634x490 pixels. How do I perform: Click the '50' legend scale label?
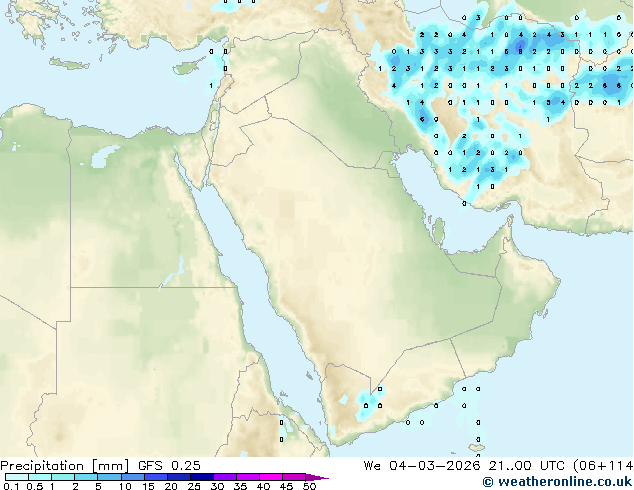pos(310,486)
